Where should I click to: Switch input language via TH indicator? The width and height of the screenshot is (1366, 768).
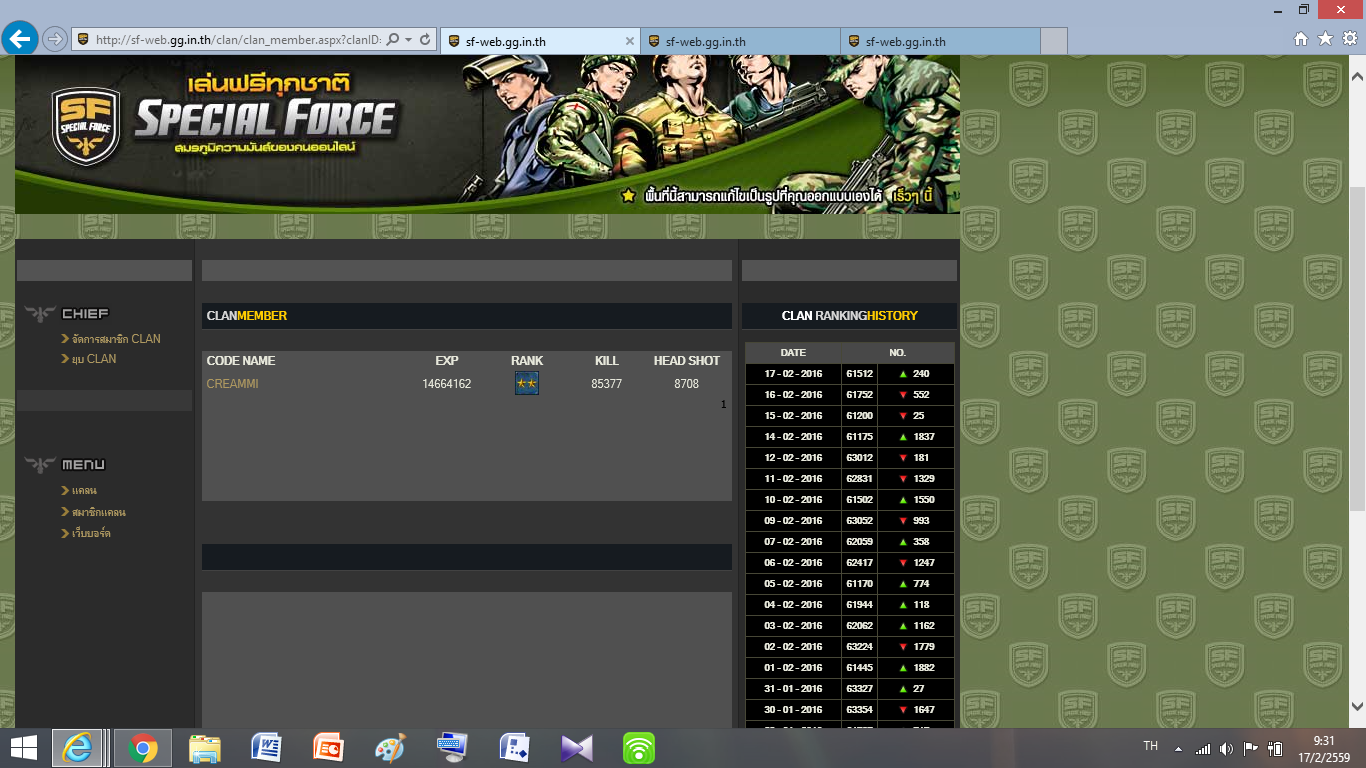[x=1150, y=747]
